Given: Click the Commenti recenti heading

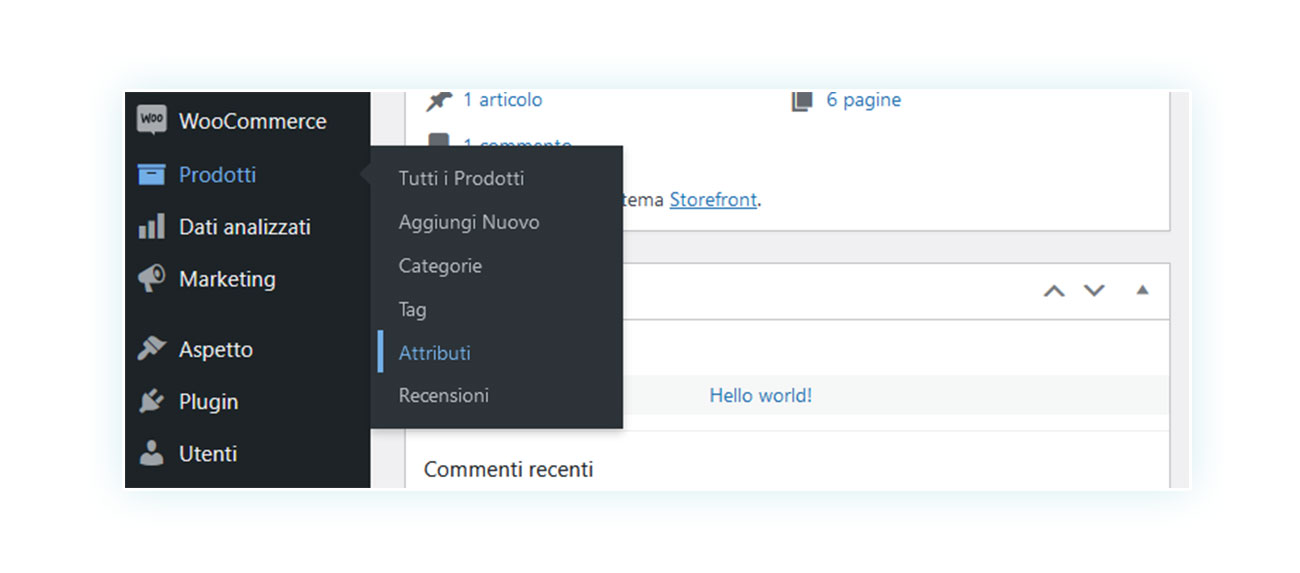Looking at the screenshot, I should pos(508,469).
